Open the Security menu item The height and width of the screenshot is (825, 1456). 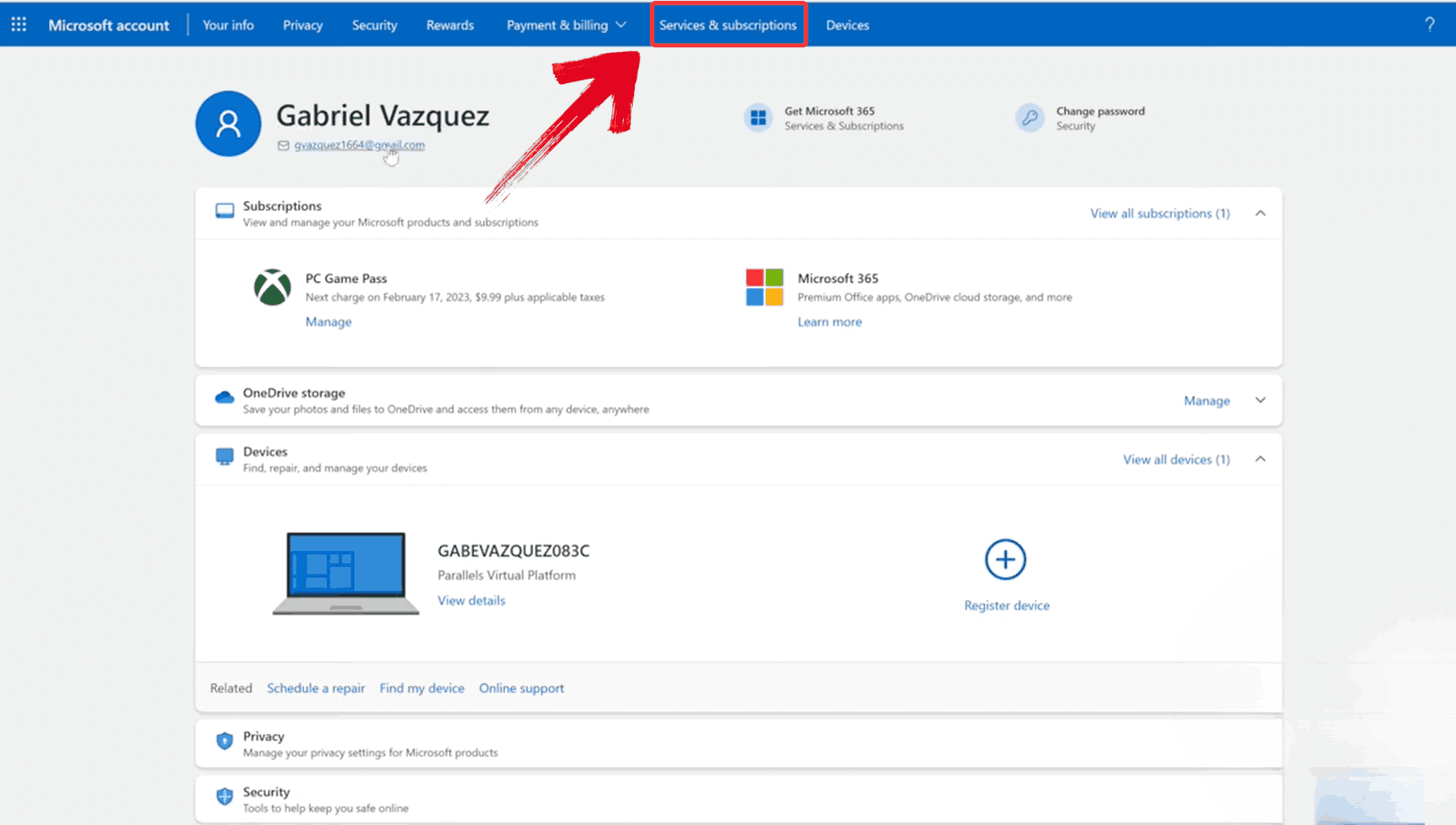pos(374,25)
